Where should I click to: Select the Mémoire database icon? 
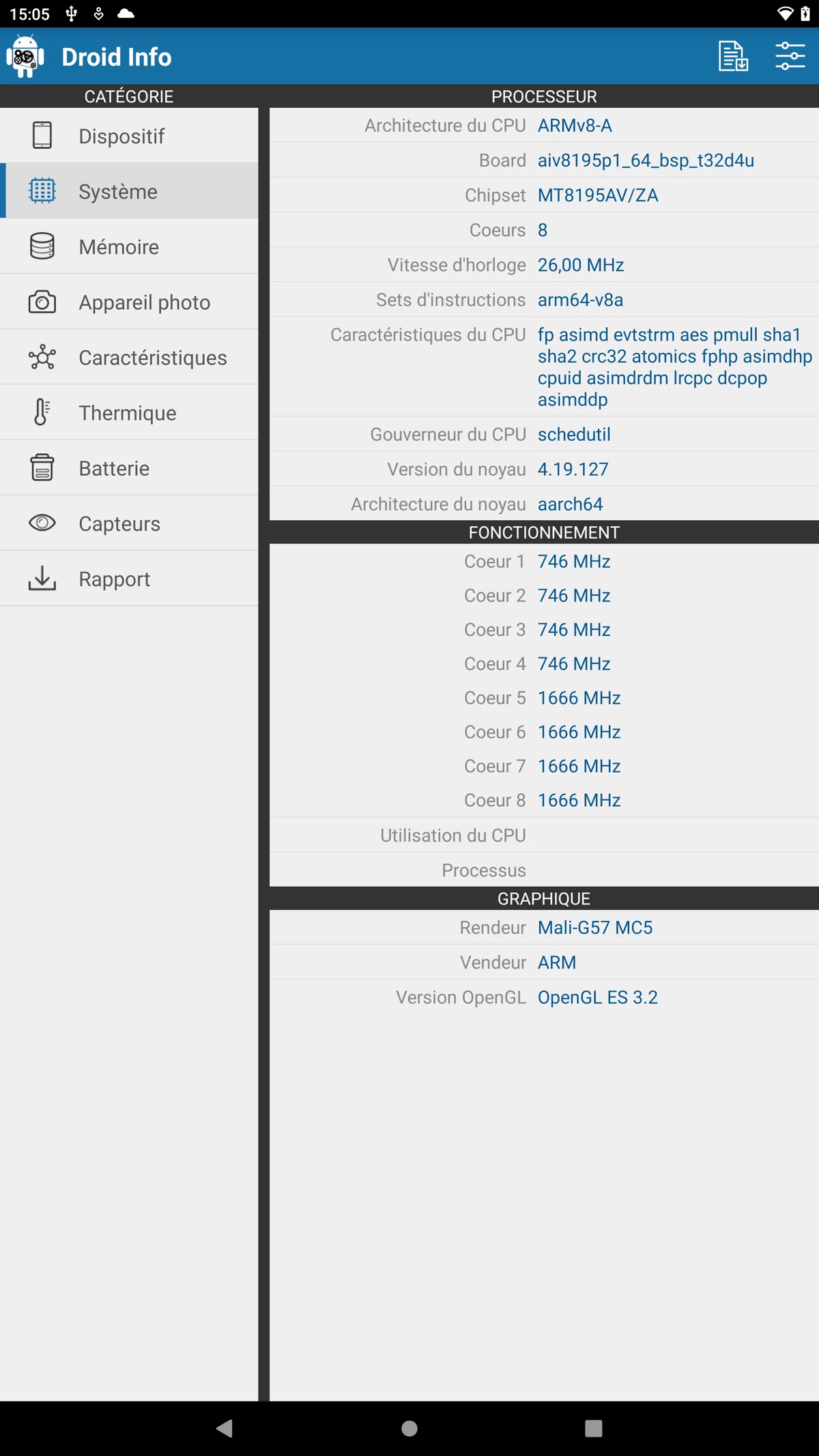42,246
